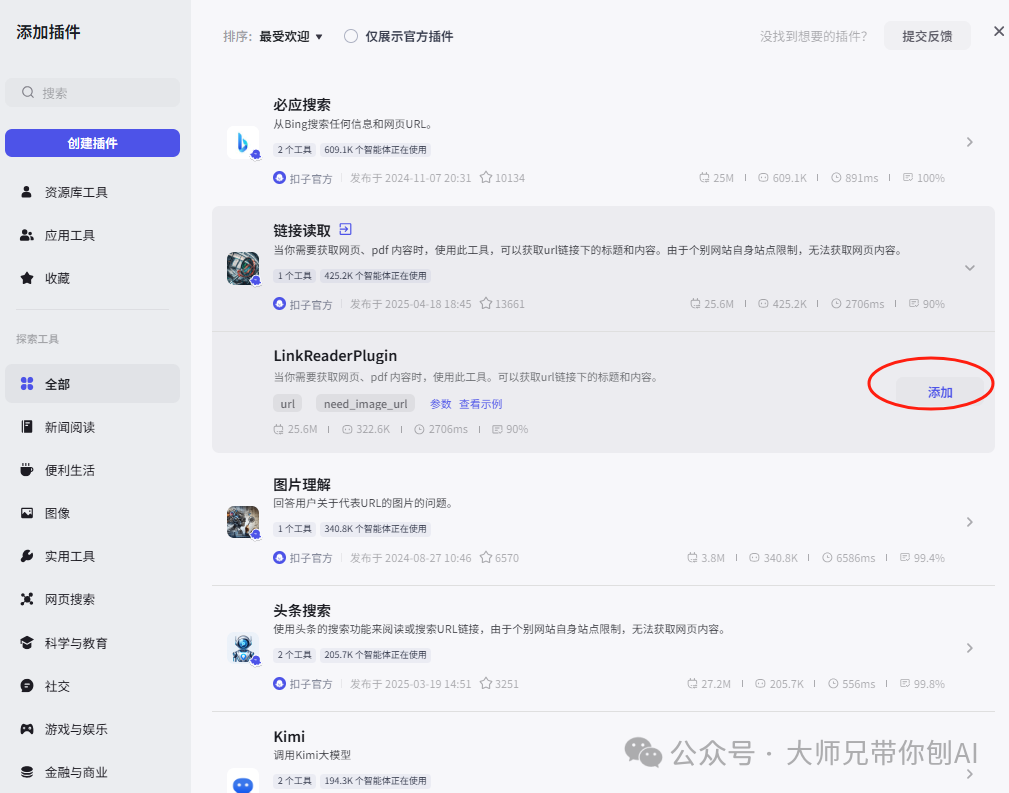
Task: Expand the 图片理解 plugin row
Action: (969, 522)
